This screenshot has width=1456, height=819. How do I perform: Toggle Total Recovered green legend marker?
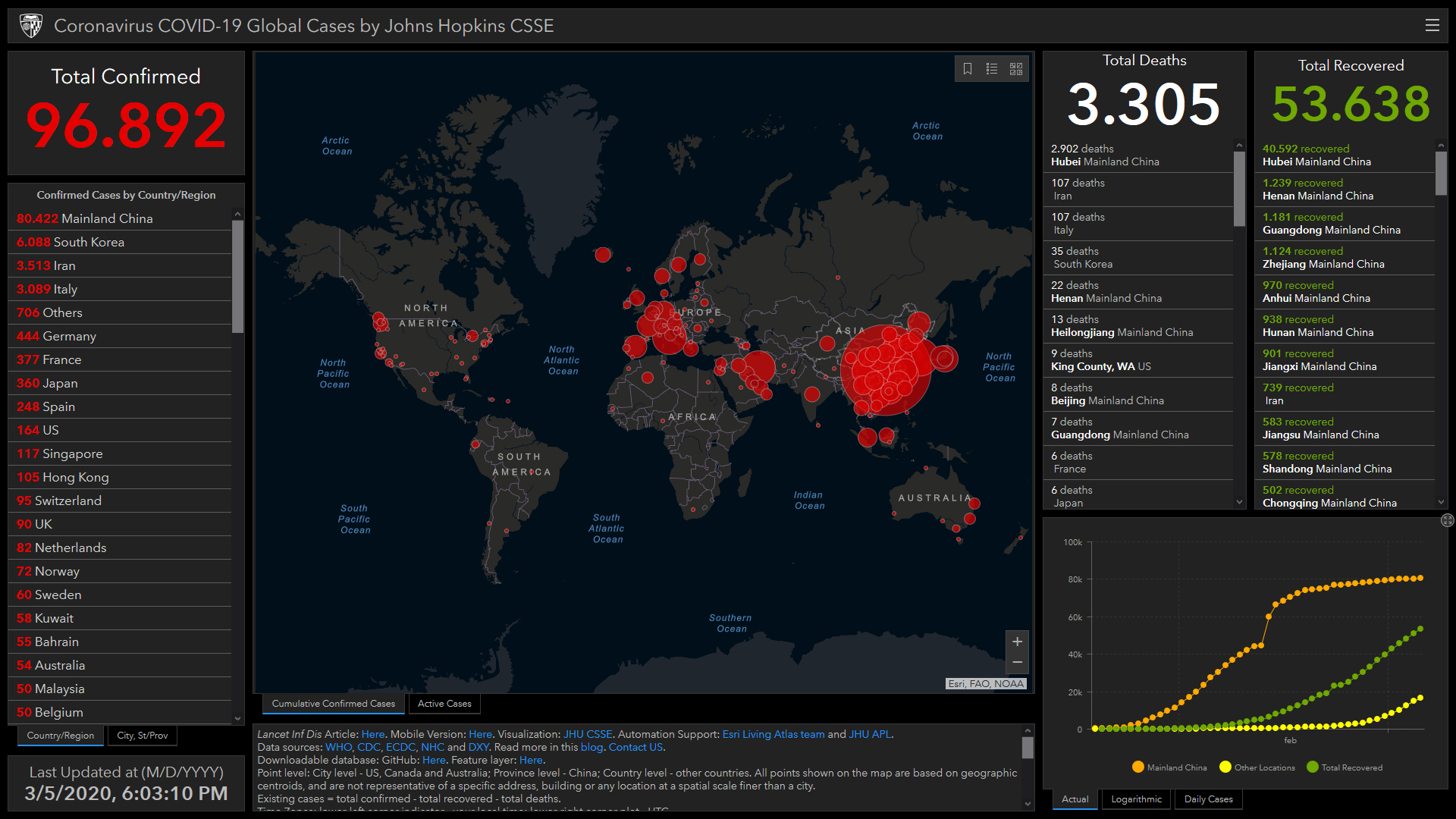(x=1313, y=767)
